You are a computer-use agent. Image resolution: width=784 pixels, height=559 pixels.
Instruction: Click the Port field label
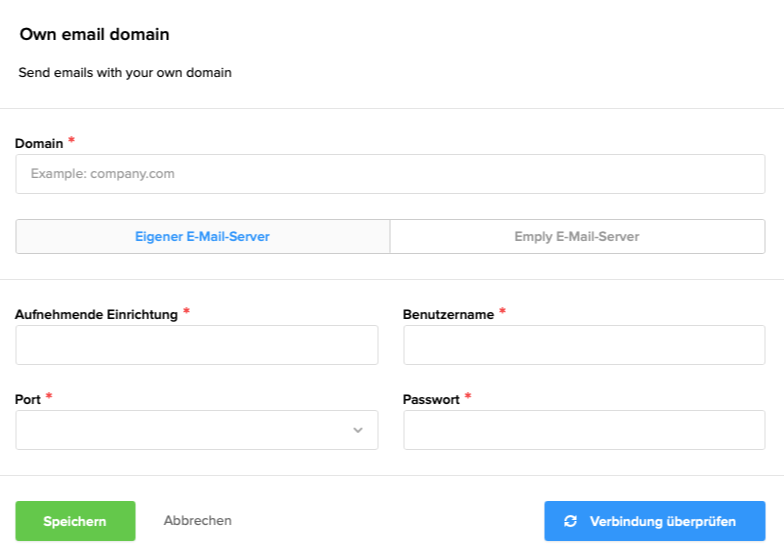tap(28, 399)
